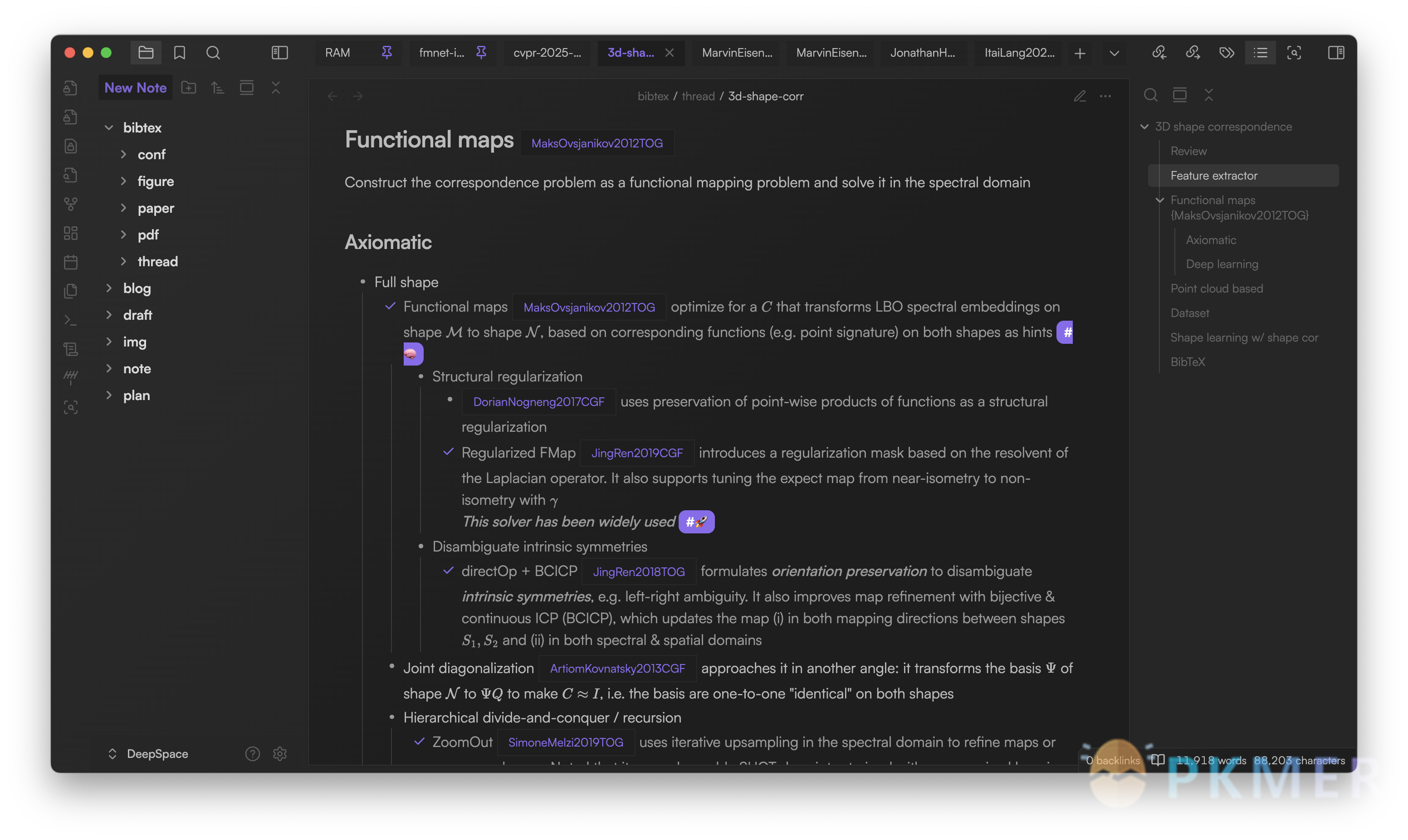Switch to the cvpr-2025 tab
Screen dimensions: 1408x840
547,53
